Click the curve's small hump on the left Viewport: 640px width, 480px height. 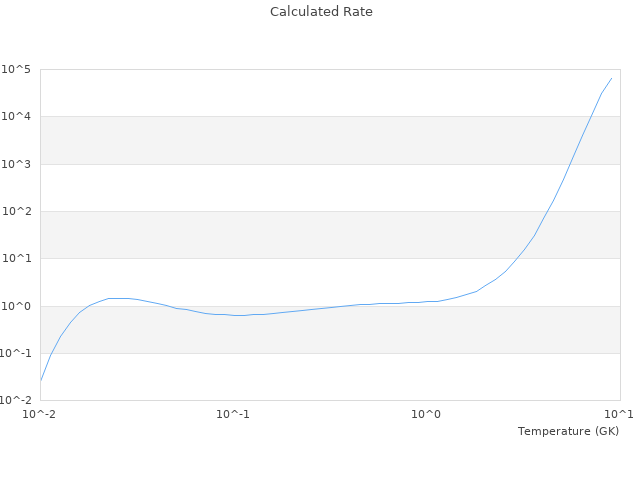click(120, 298)
